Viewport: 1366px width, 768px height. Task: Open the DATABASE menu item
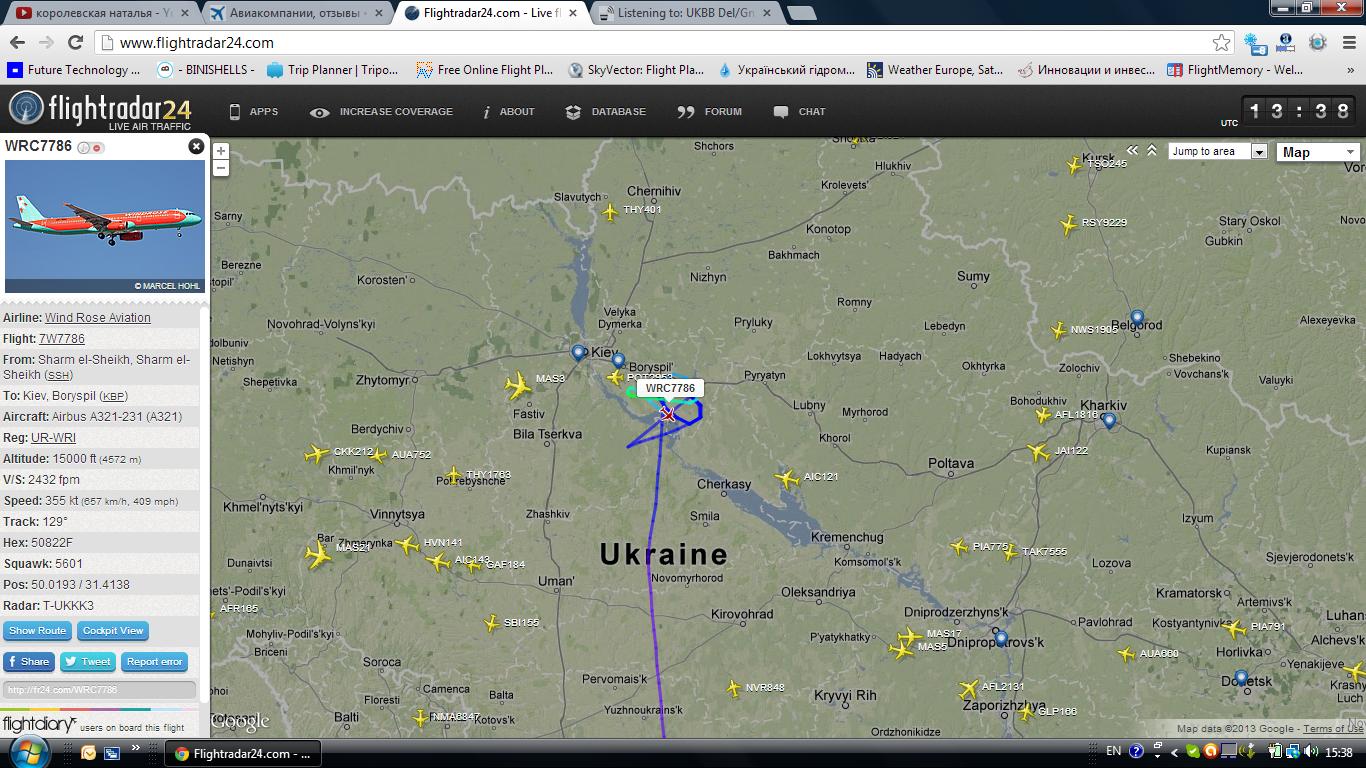(605, 112)
